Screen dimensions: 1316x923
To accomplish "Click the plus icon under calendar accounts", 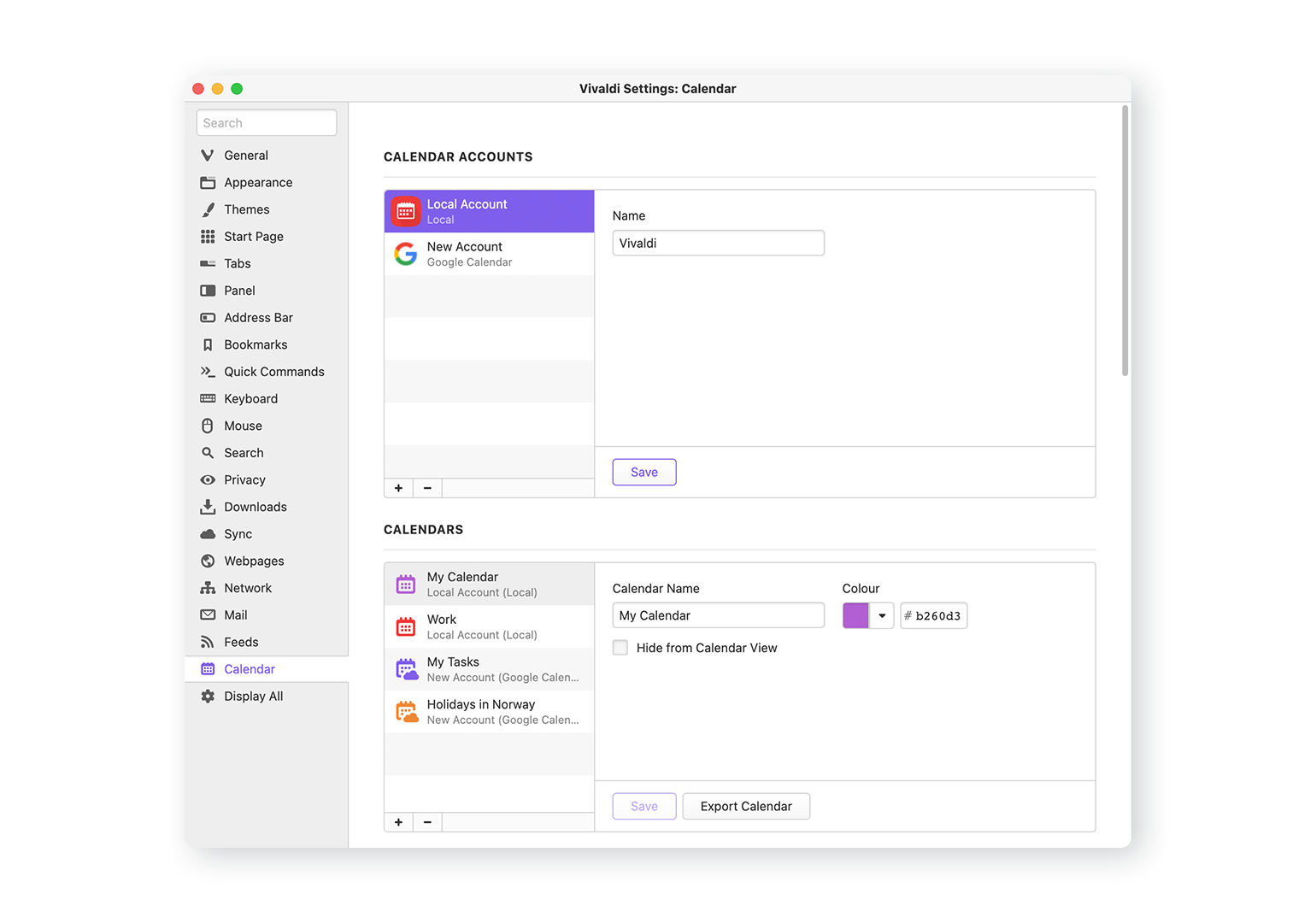I will click(398, 488).
